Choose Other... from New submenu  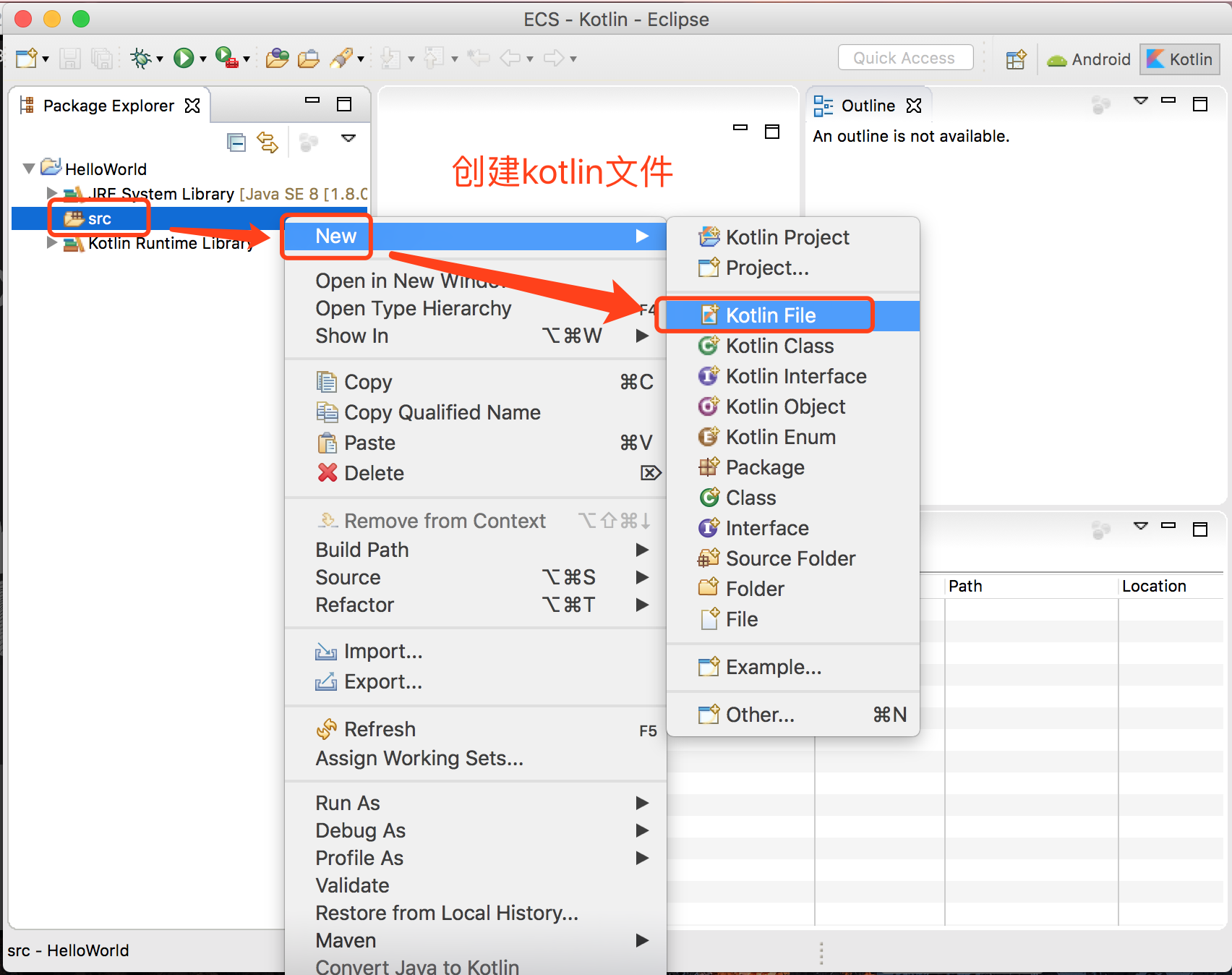793,715
